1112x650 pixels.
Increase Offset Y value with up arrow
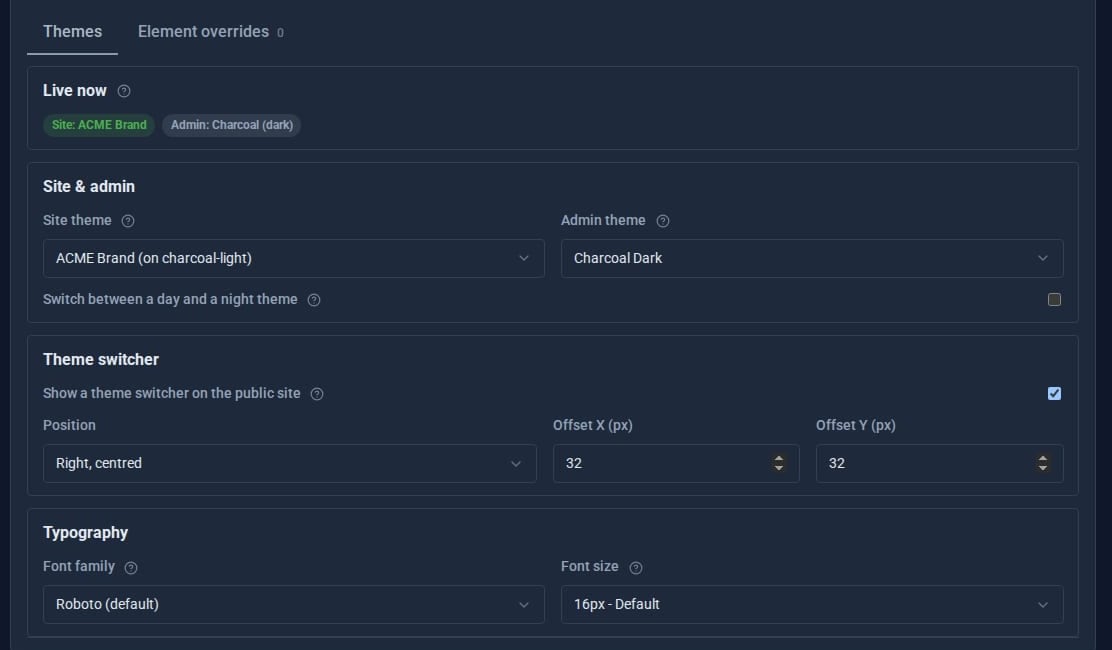pos(1042,458)
